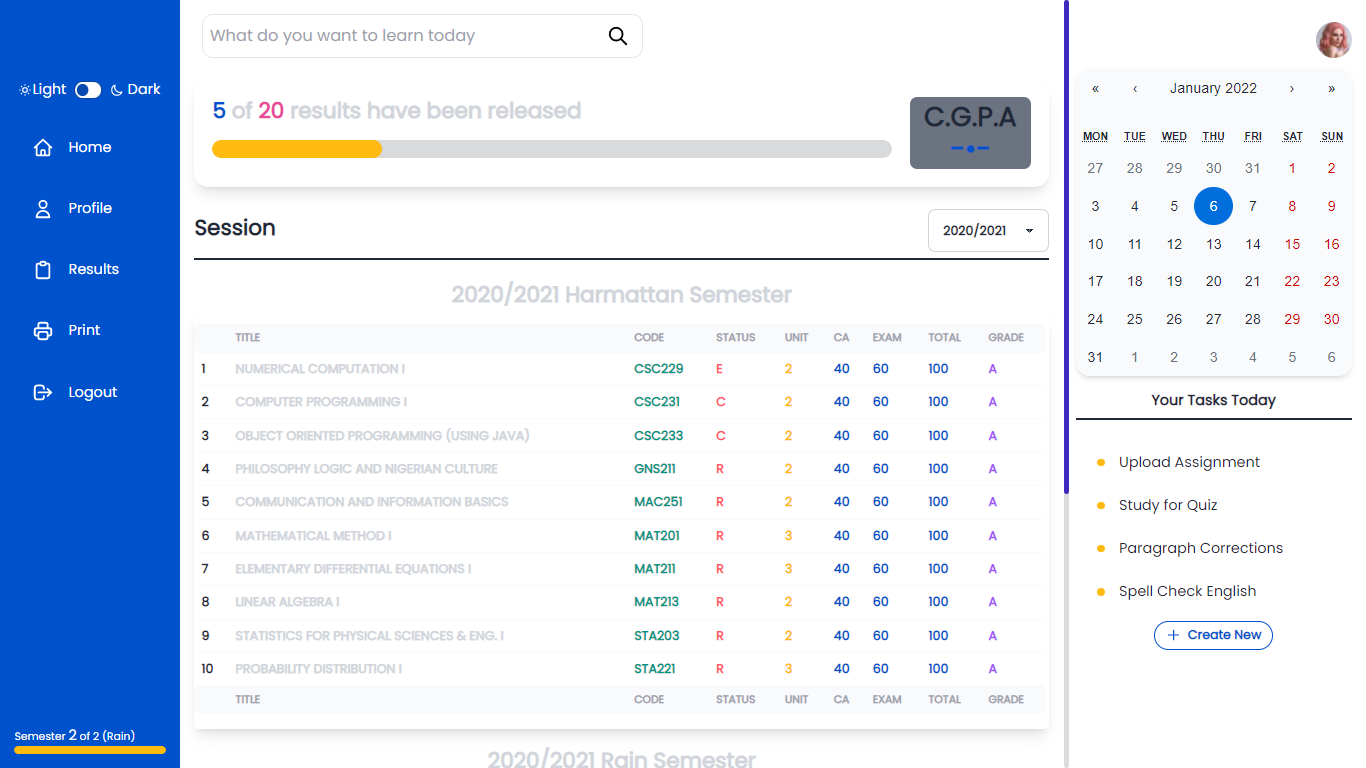
Task: Select the Print icon in the sidebar
Action: point(42,329)
